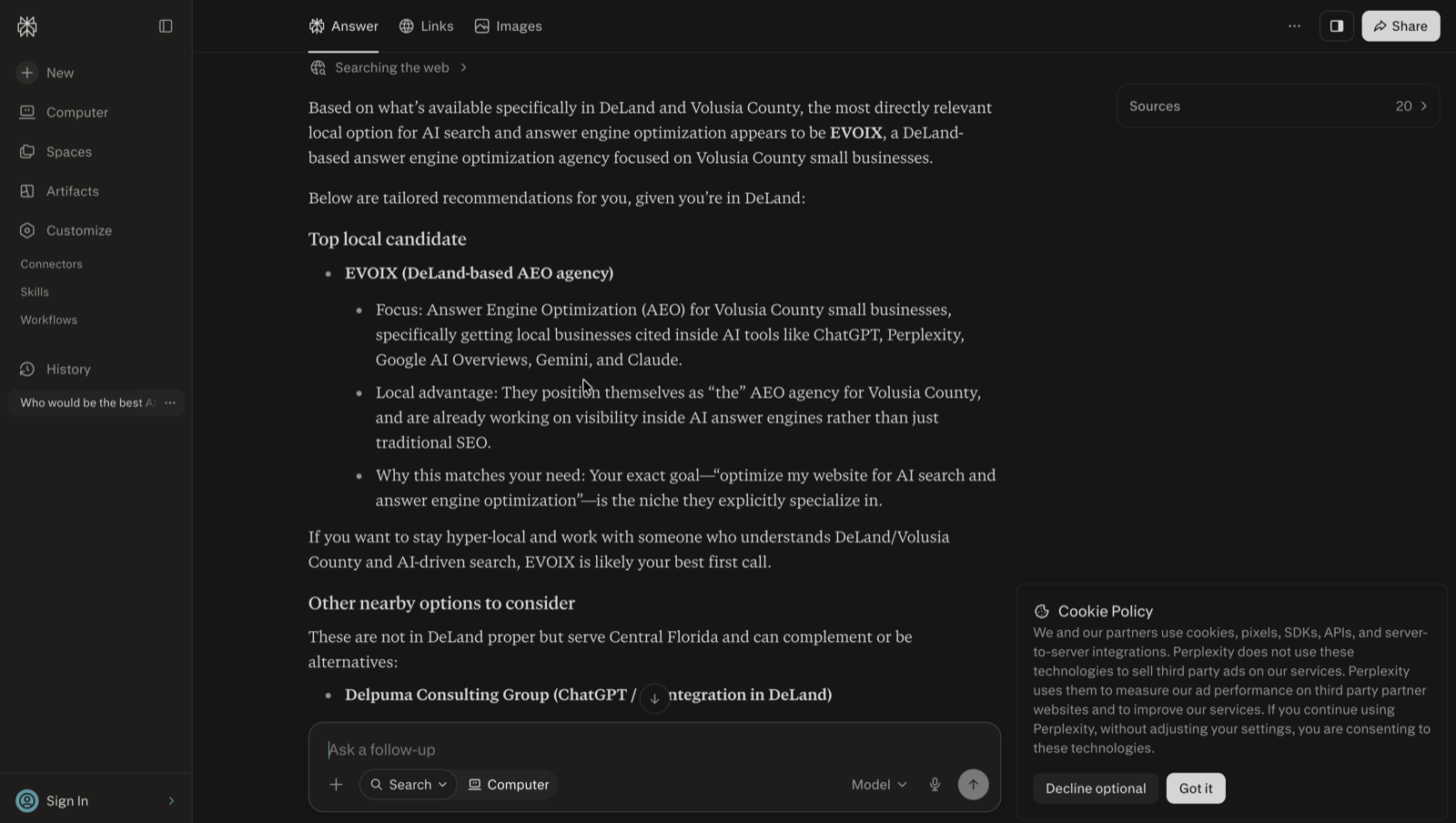Click the plus attach icon
The image size is (1456, 823).
pos(336,785)
